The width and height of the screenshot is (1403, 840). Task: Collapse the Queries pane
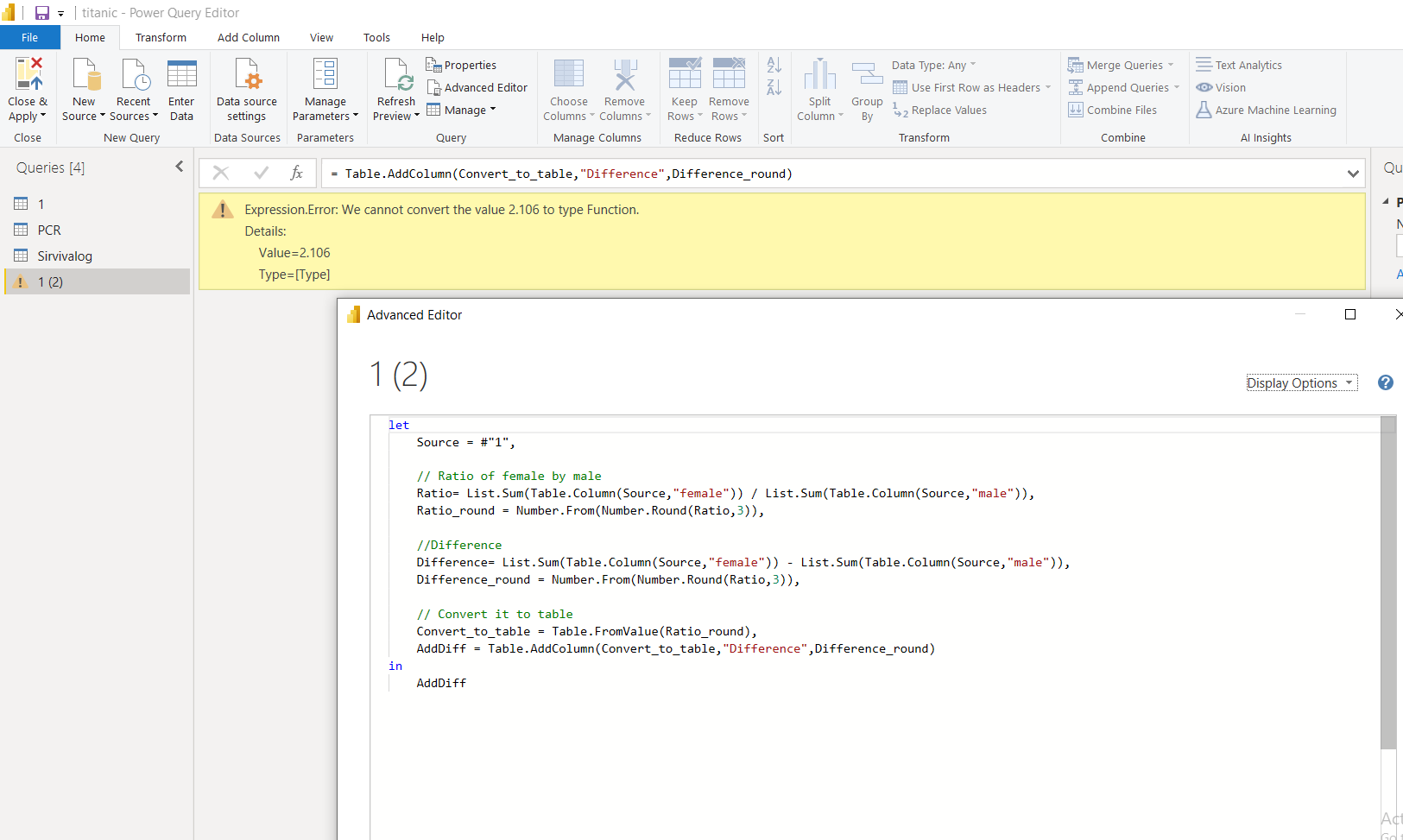180,167
